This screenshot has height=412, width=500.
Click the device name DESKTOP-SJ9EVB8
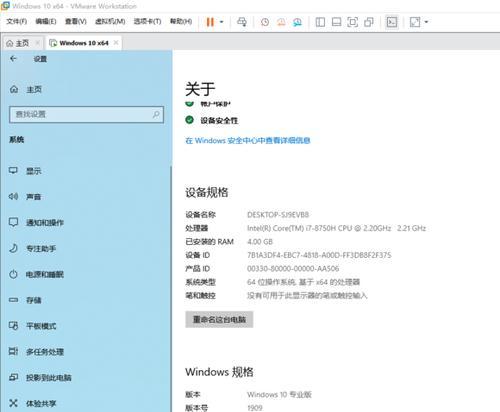(x=278, y=215)
